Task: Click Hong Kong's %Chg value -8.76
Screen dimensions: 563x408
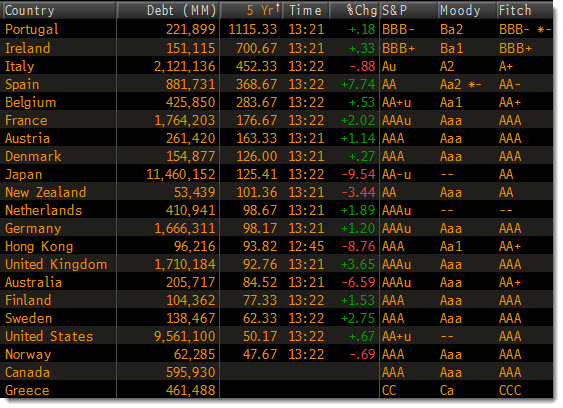Action: pyautogui.click(x=358, y=246)
